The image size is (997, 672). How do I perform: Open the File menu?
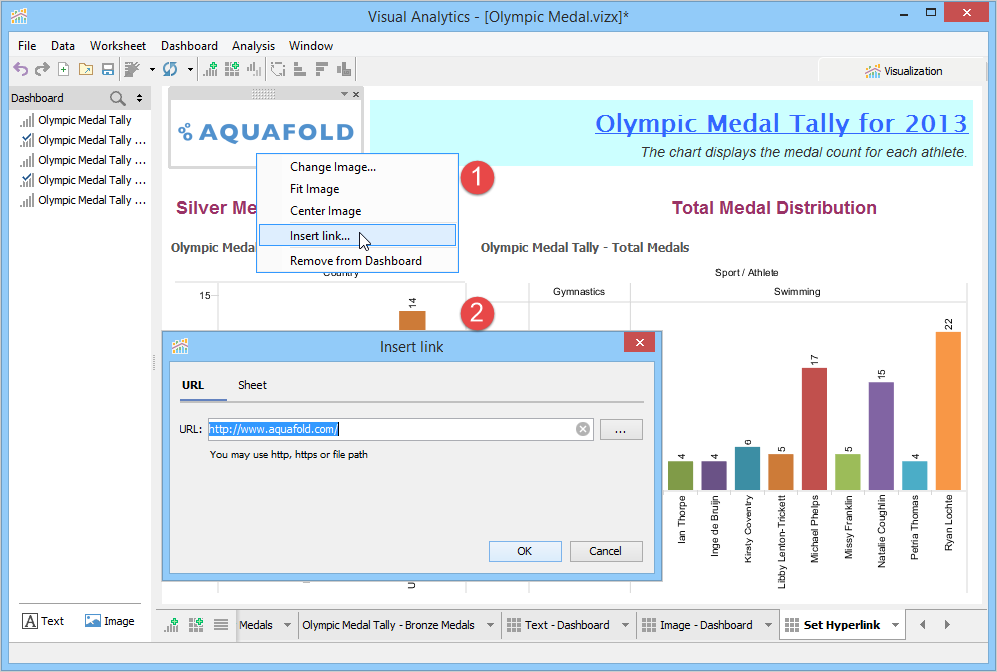coord(27,46)
